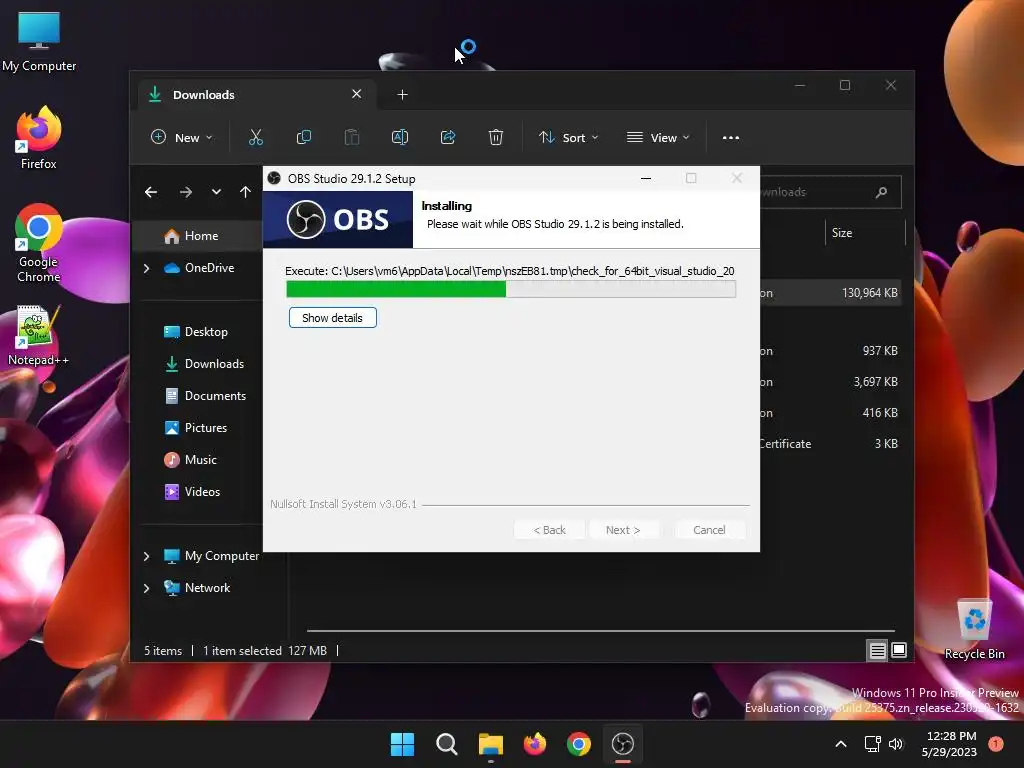Viewport: 1024px width, 768px height.
Task: Click the OBS installation progress bar
Action: click(x=511, y=289)
